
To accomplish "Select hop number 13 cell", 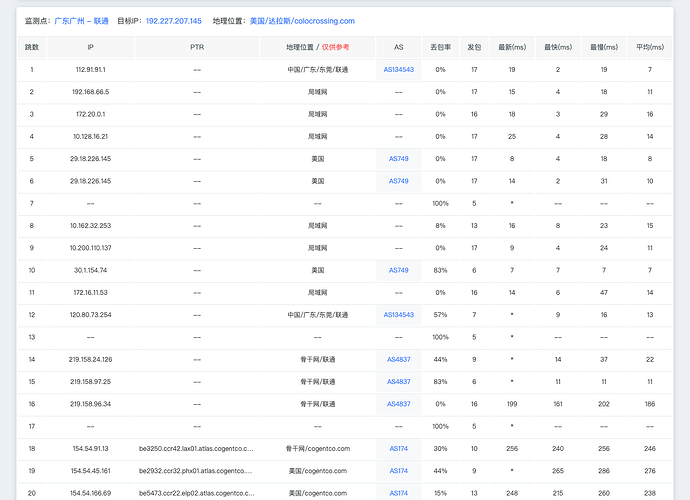I will pos(32,337).
